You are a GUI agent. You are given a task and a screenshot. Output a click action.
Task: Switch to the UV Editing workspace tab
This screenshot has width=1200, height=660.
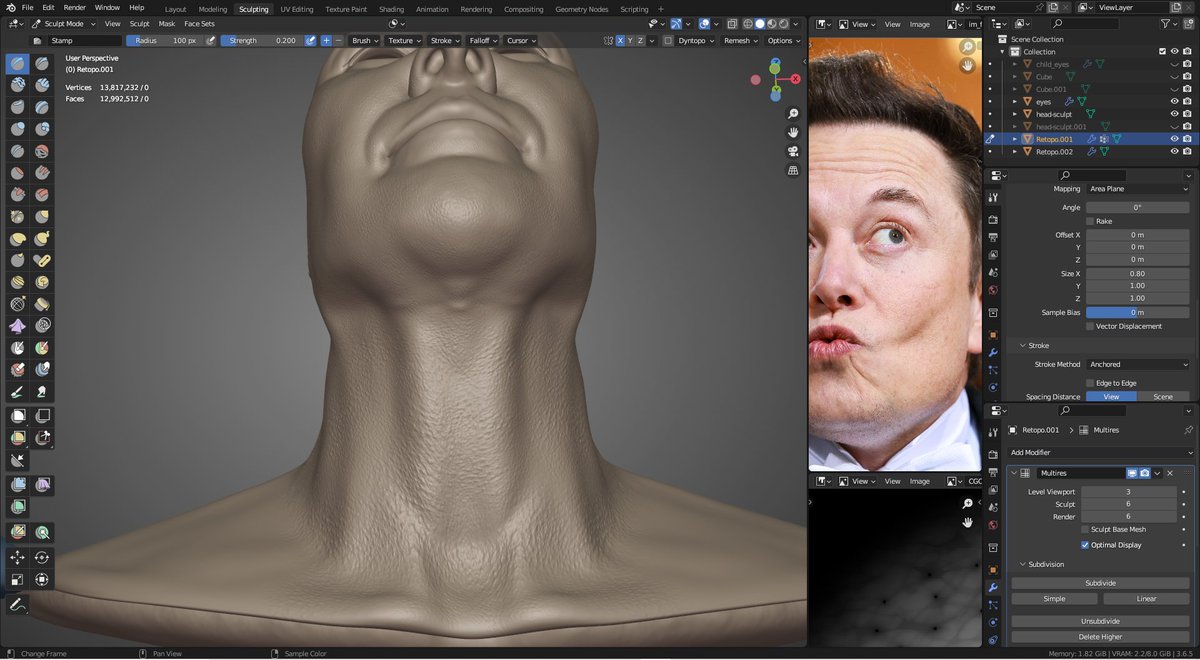(297, 9)
